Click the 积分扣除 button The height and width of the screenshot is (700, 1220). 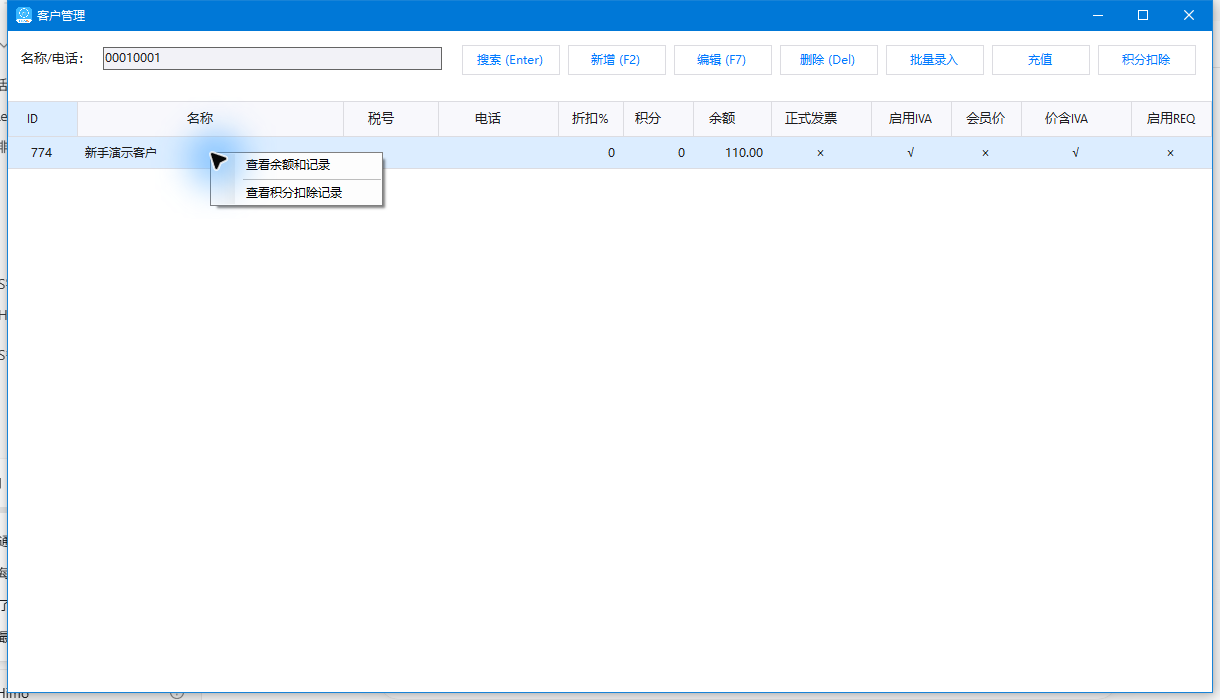[1146, 60]
